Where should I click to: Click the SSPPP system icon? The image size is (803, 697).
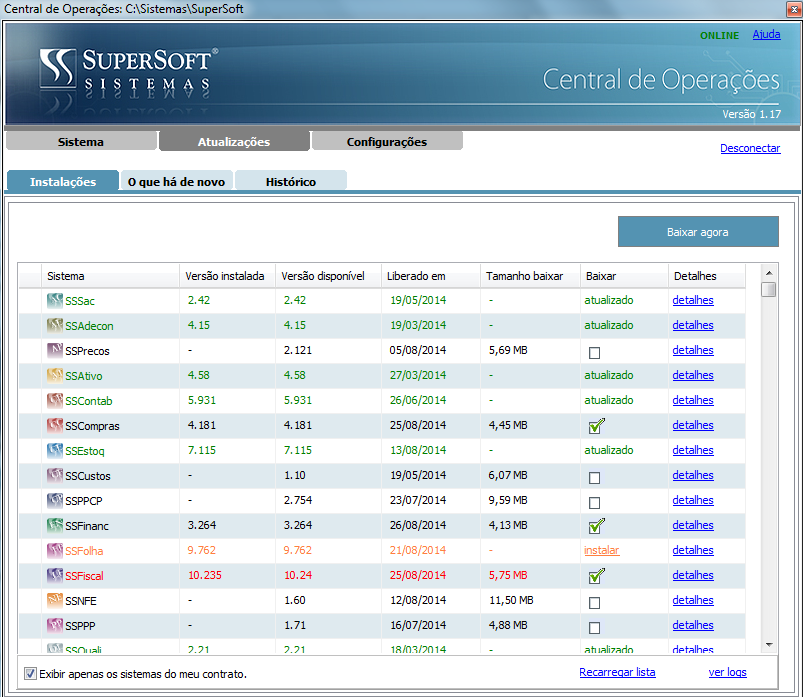(x=55, y=625)
